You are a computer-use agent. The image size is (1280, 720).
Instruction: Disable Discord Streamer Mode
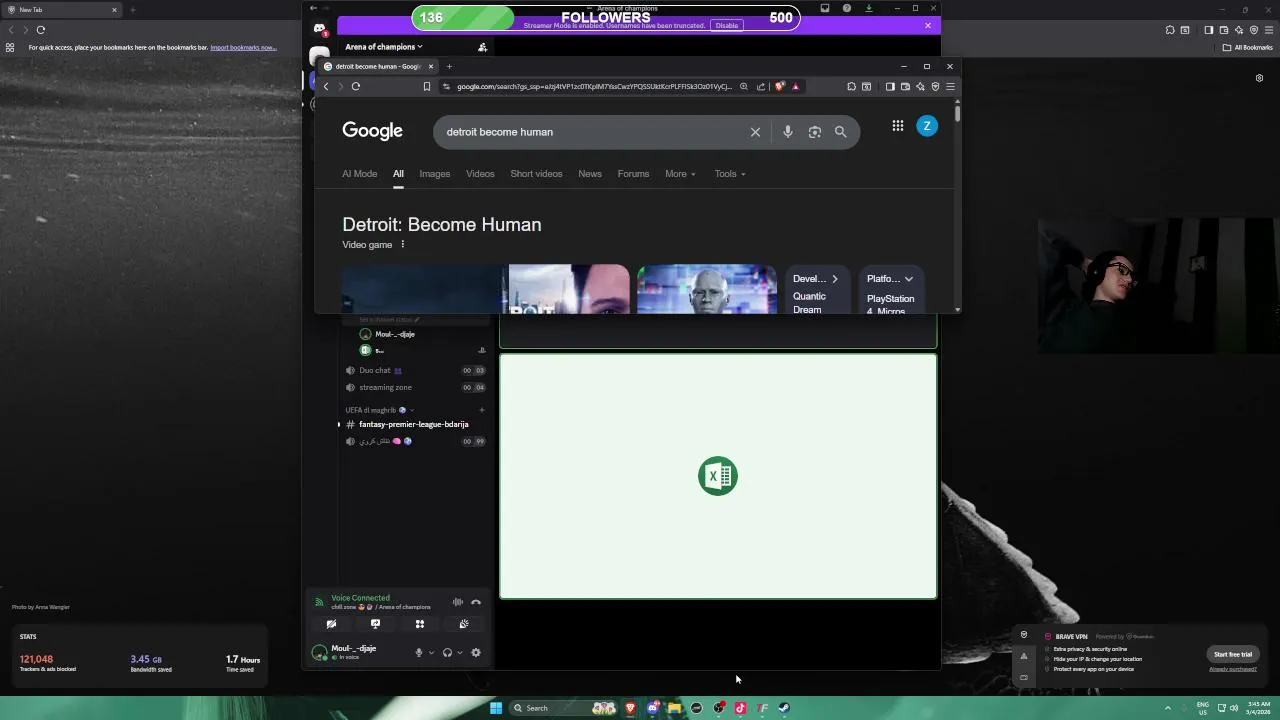[x=727, y=25]
